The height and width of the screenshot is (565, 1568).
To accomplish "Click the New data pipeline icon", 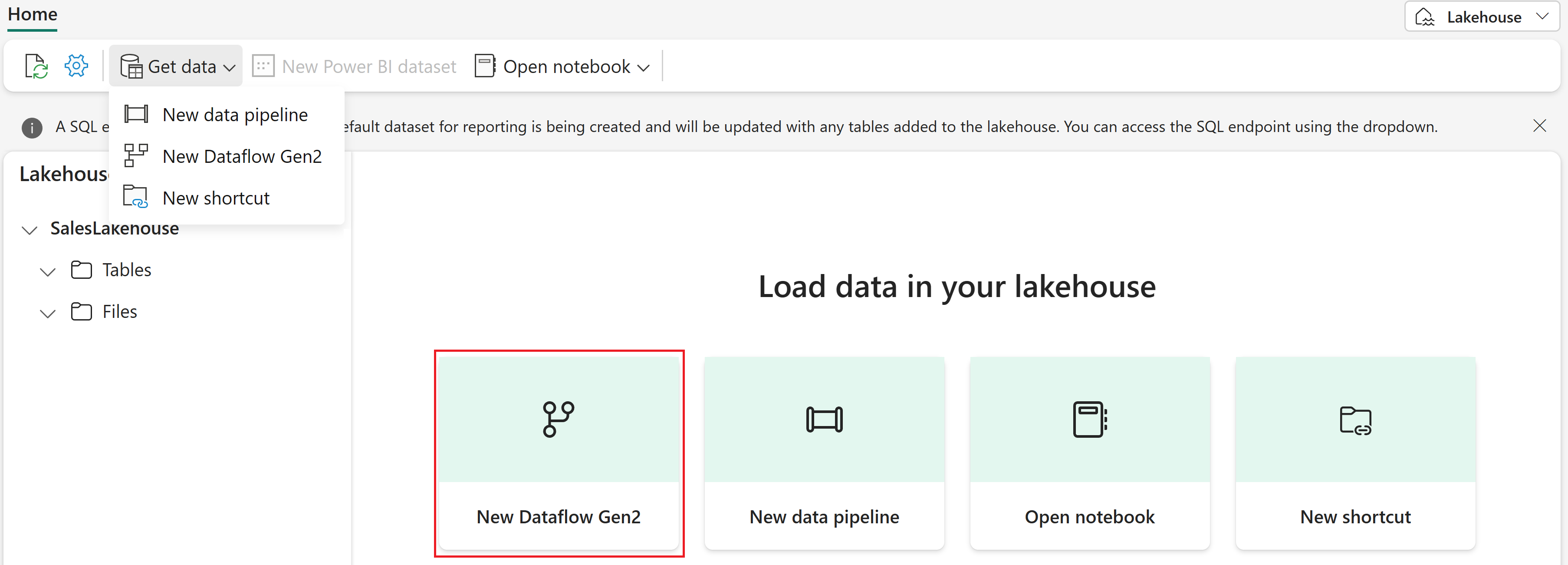I will coord(137,114).
